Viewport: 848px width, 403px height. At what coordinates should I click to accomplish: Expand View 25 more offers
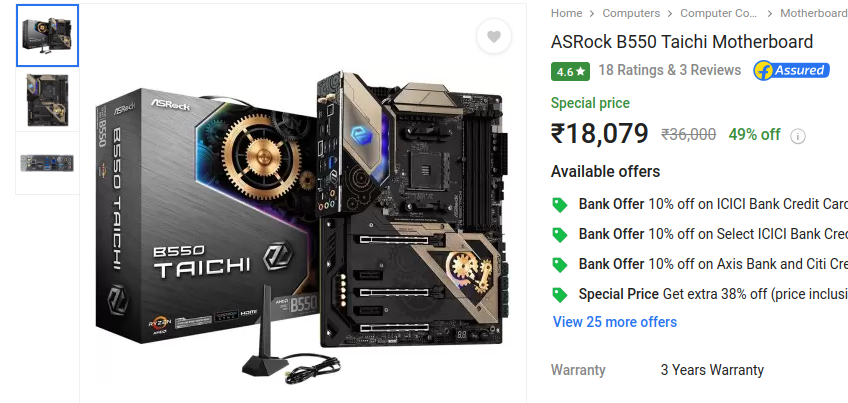[614, 322]
